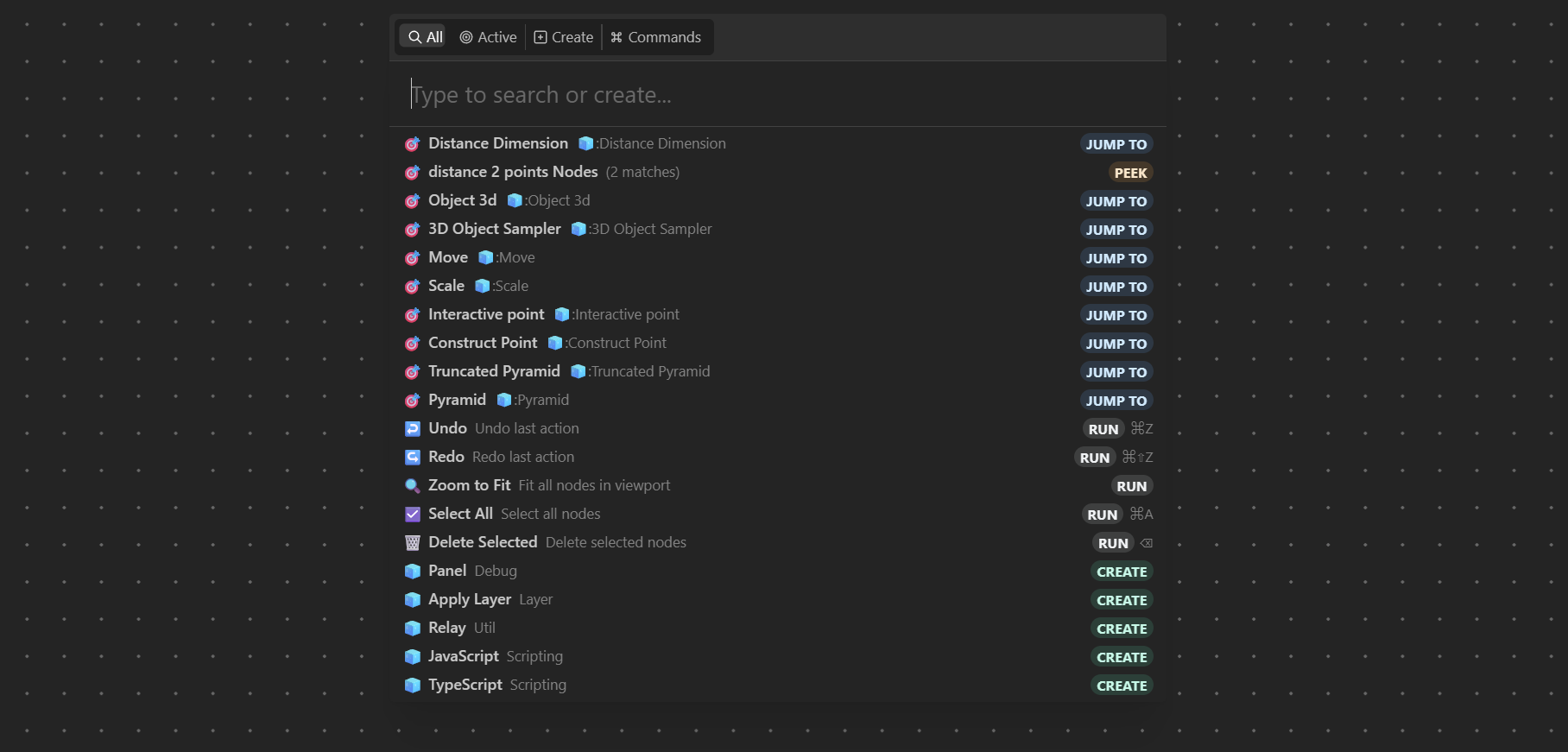Click the target icon beside Distance Dimension
Viewport: 1568px width, 752px height.
tap(413, 144)
